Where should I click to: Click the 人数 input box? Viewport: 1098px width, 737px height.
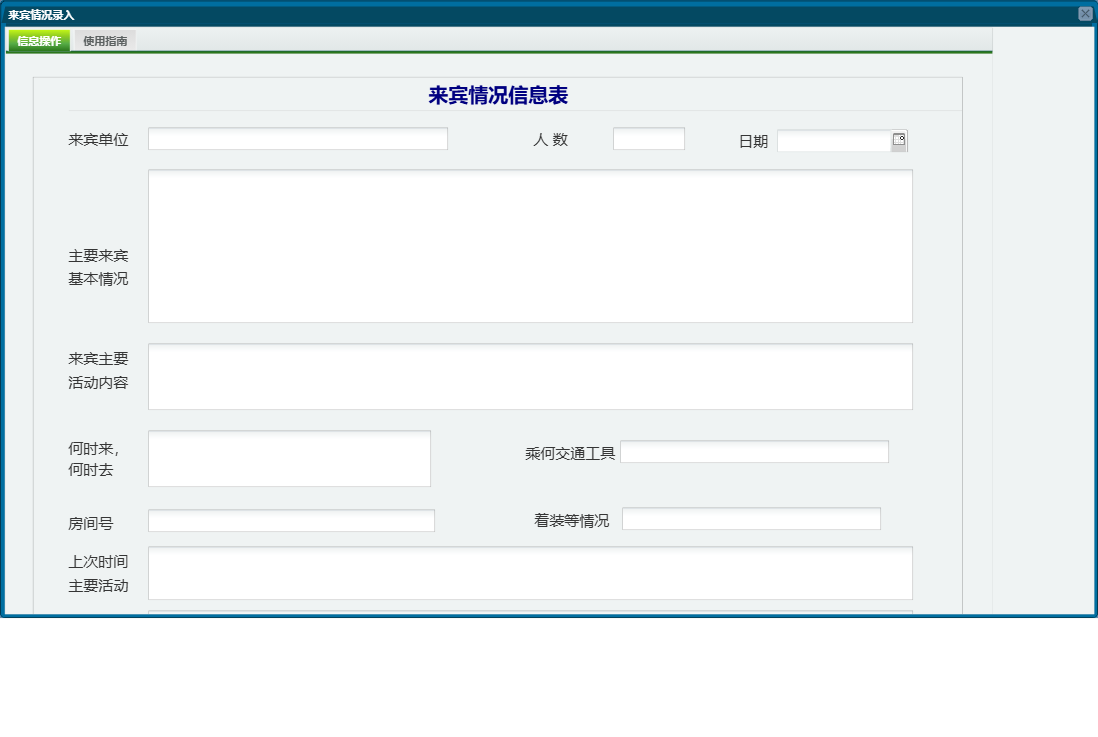pos(648,138)
